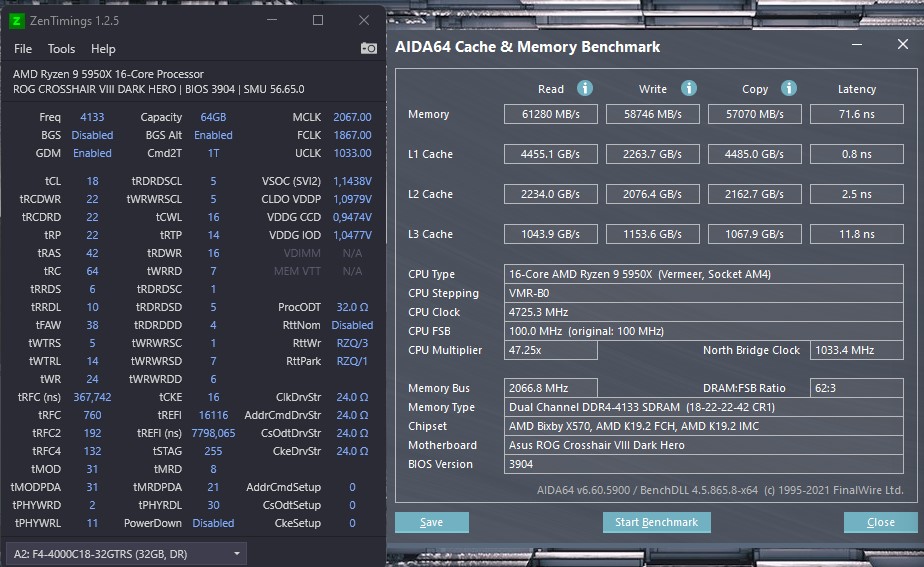
Task: Click Start Benchmark button
Action: pos(656,522)
